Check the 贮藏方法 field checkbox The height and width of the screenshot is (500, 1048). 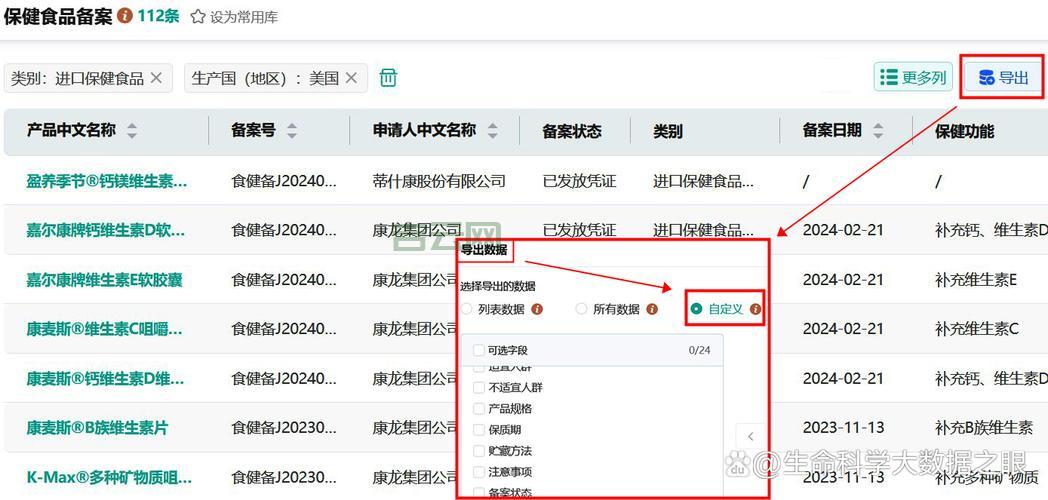pos(479,451)
